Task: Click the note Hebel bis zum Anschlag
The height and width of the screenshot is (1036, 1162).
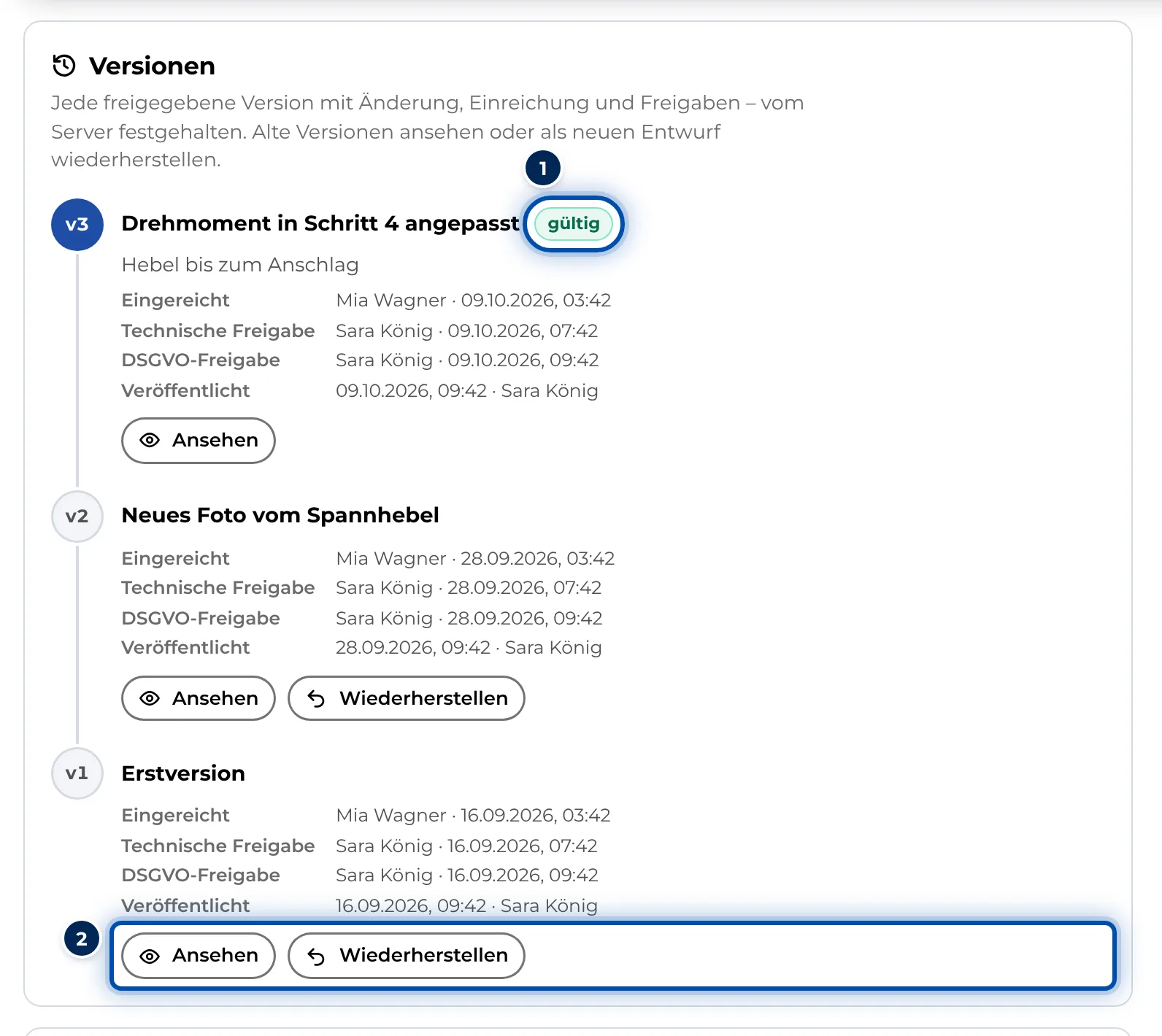Action: coord(240,265)
